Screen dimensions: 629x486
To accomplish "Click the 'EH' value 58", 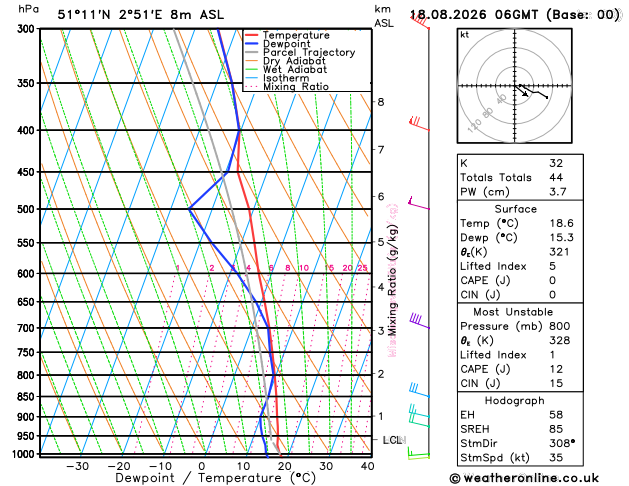I will pyautogui.click(x=556, y=415).
